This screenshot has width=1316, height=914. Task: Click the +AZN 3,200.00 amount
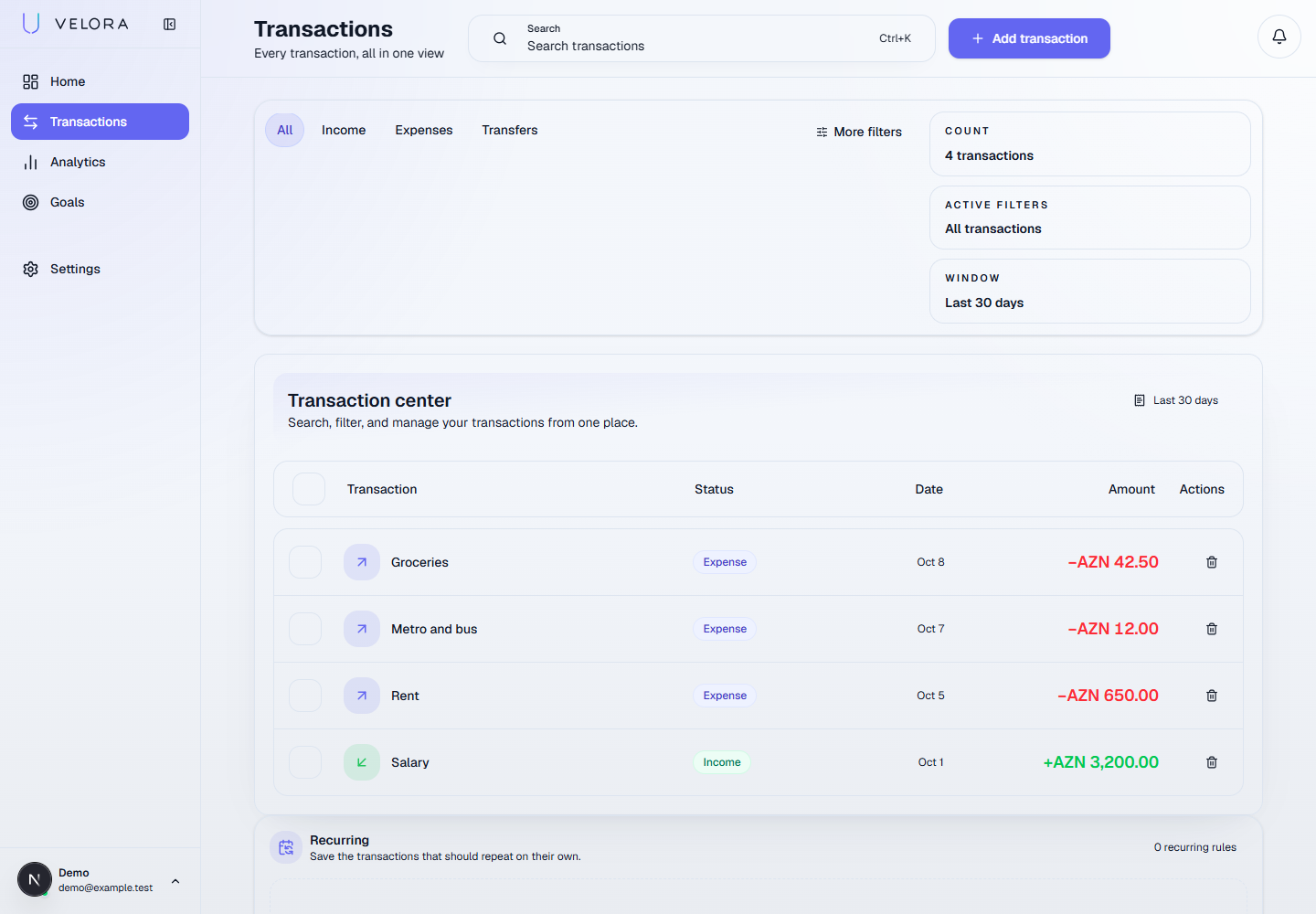1100,762
